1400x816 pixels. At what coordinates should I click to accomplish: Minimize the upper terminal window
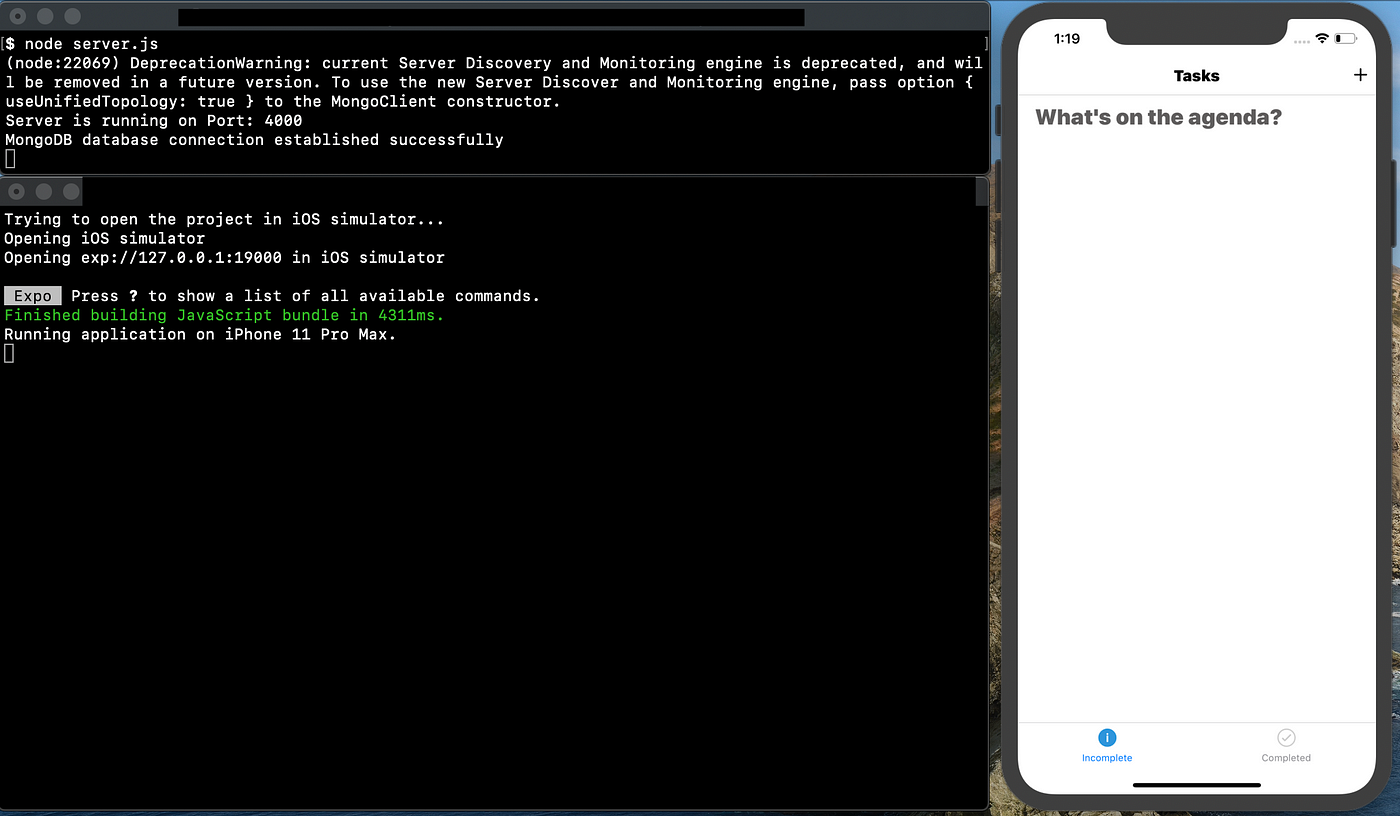click(44, 17)
